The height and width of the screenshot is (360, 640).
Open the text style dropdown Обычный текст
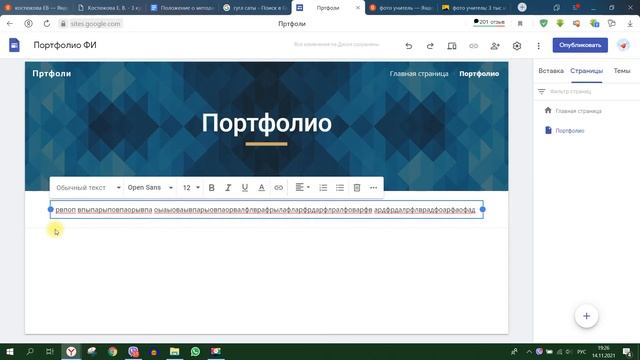(x=88, y=187)
